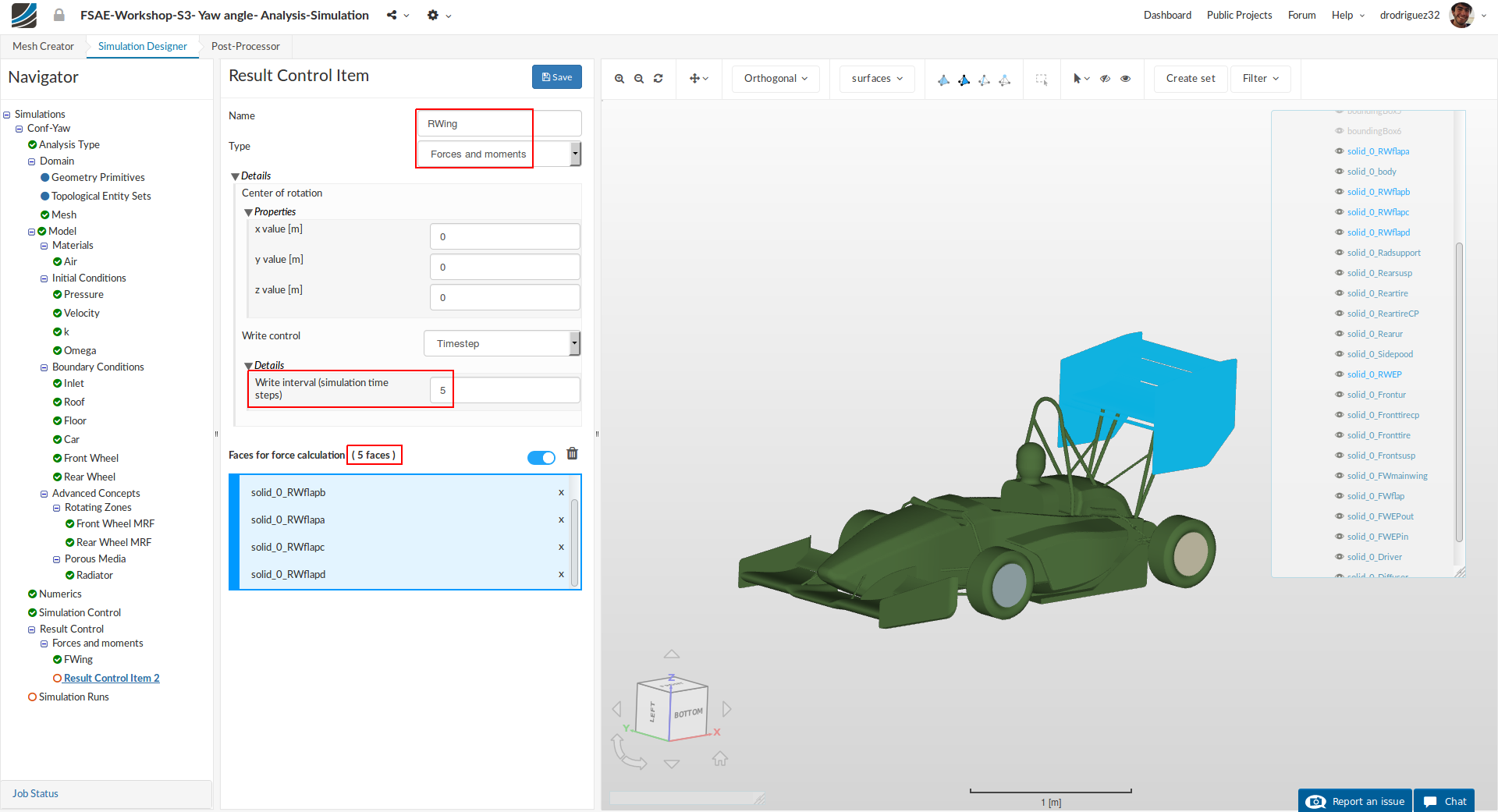
Task: Open the Orthogonal projection dropdown
Action: click(776, 79)
